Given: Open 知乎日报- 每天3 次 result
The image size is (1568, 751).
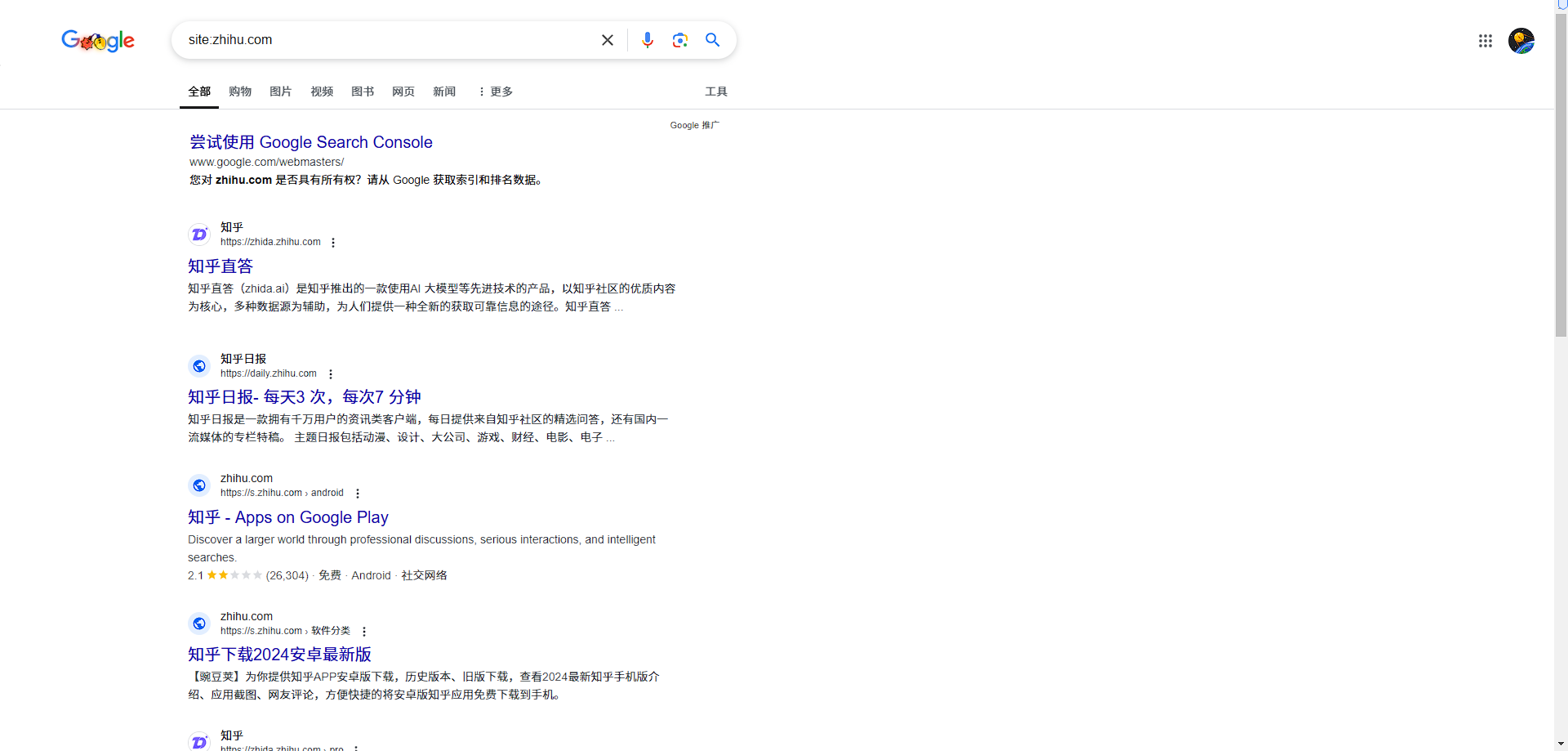Looking at the screenshot, I should coord(305,397).
